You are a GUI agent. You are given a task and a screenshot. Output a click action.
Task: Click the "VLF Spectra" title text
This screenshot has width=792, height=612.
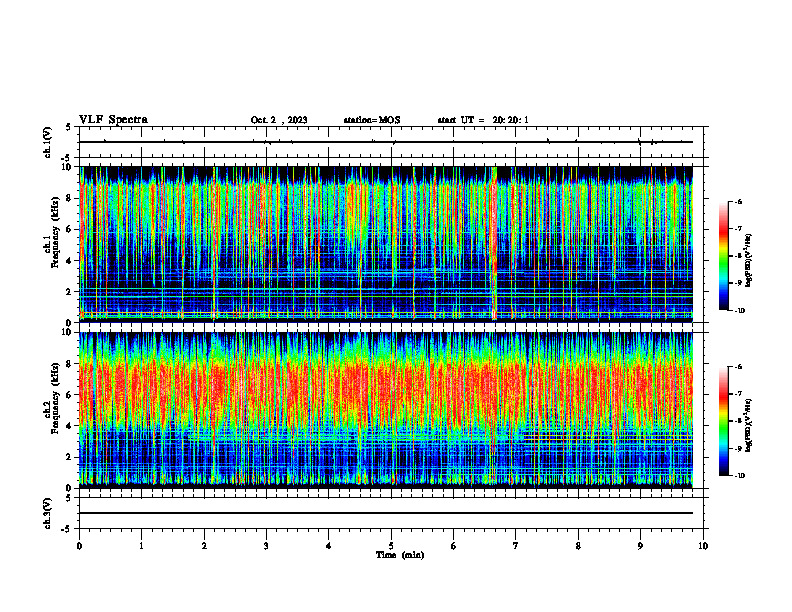pos(113,120)
